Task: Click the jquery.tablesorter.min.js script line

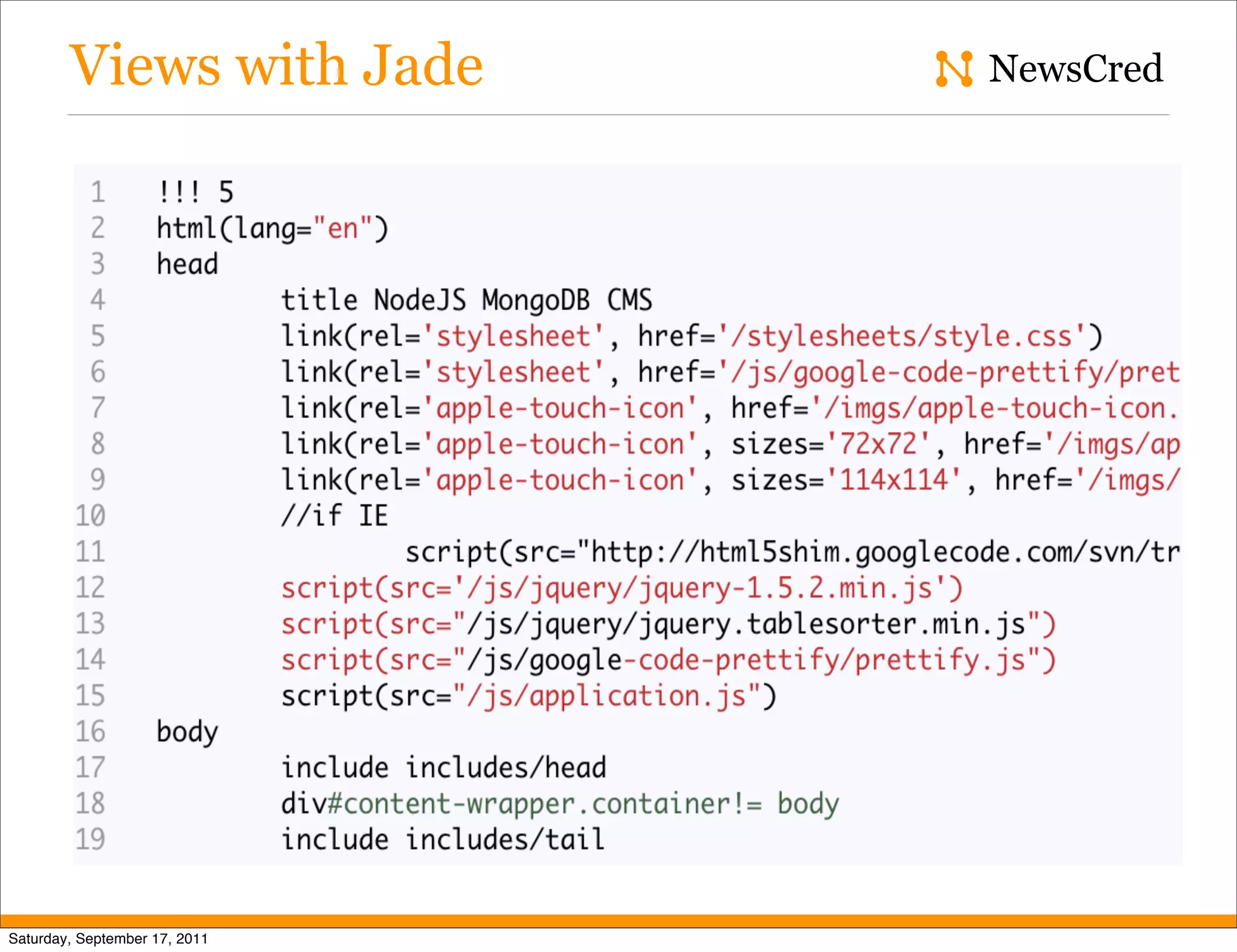Action: (667, 625)
